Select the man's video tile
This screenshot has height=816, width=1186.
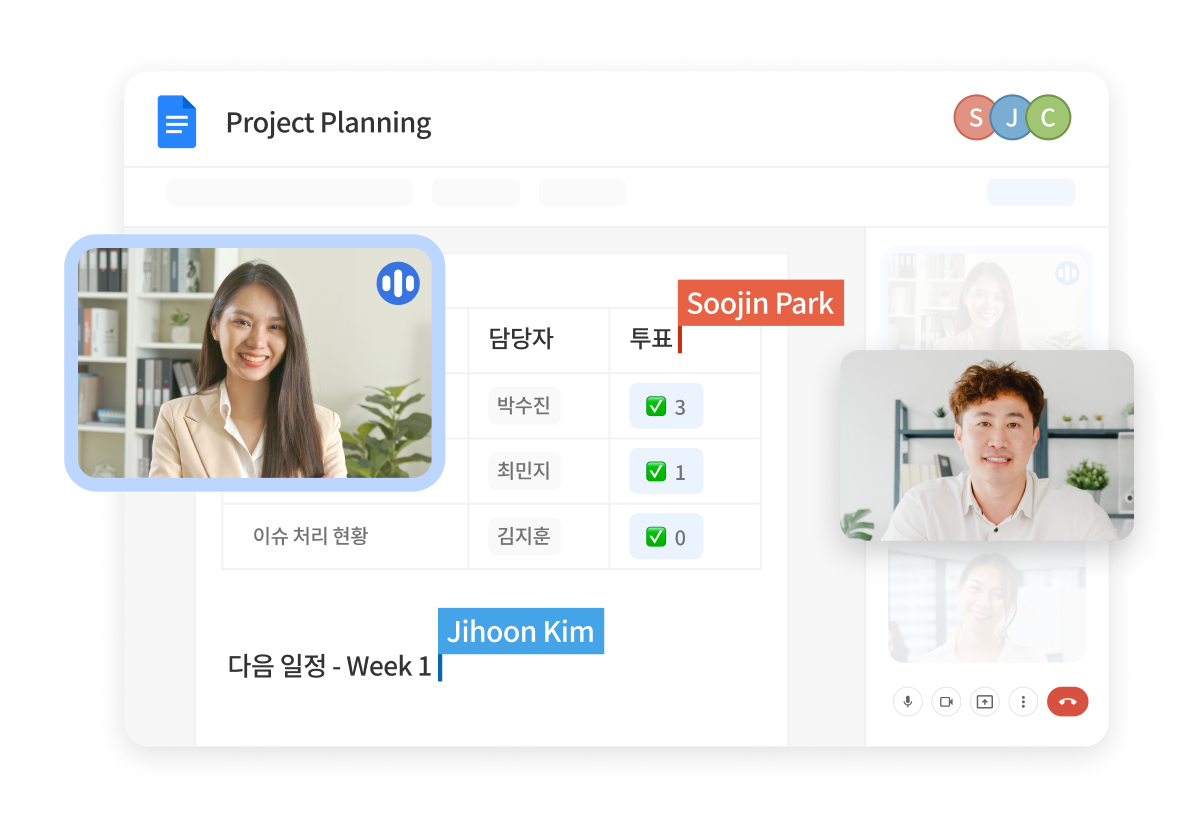pos(986,445)
